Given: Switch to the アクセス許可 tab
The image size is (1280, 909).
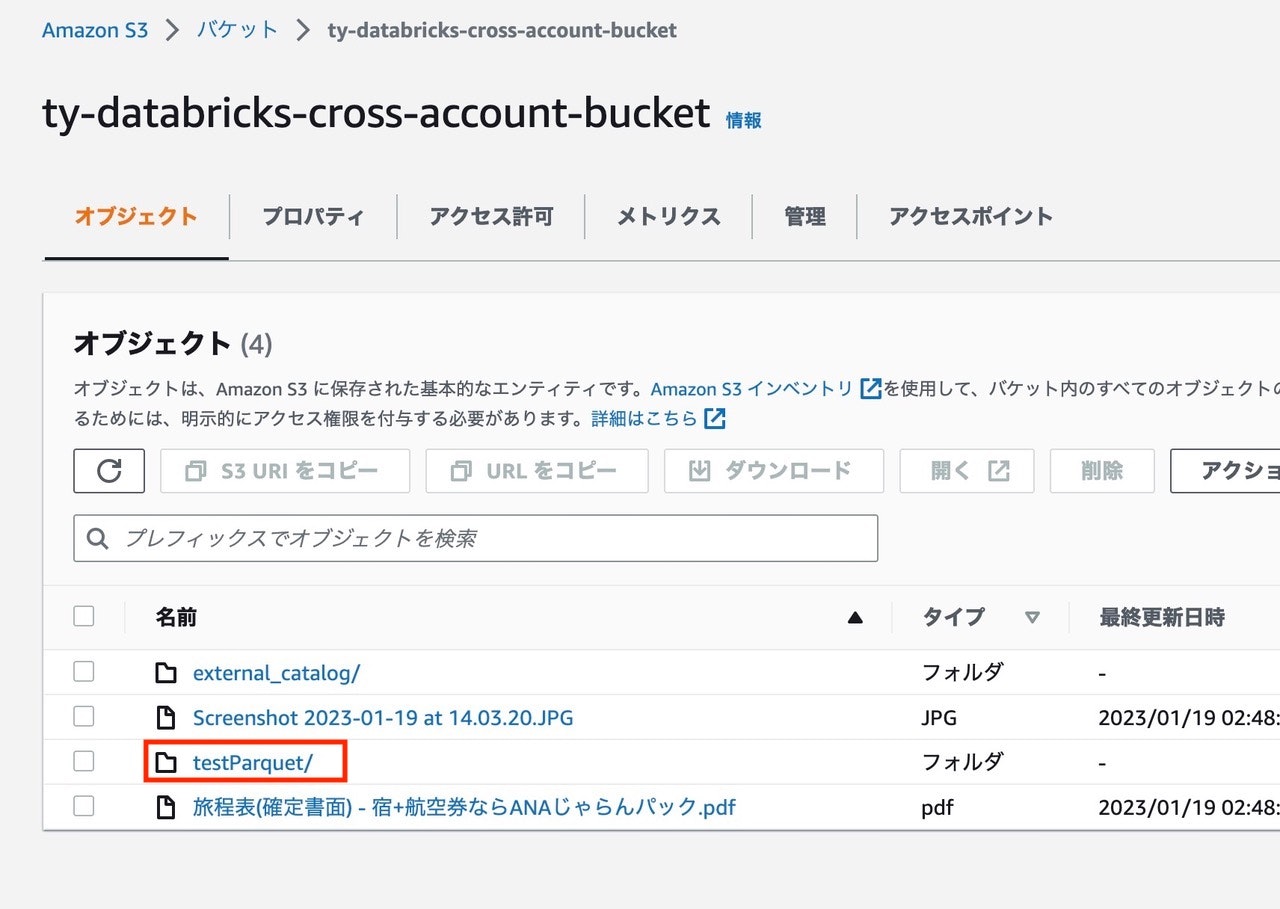Looking at the screenshot, I should point(490,216).
